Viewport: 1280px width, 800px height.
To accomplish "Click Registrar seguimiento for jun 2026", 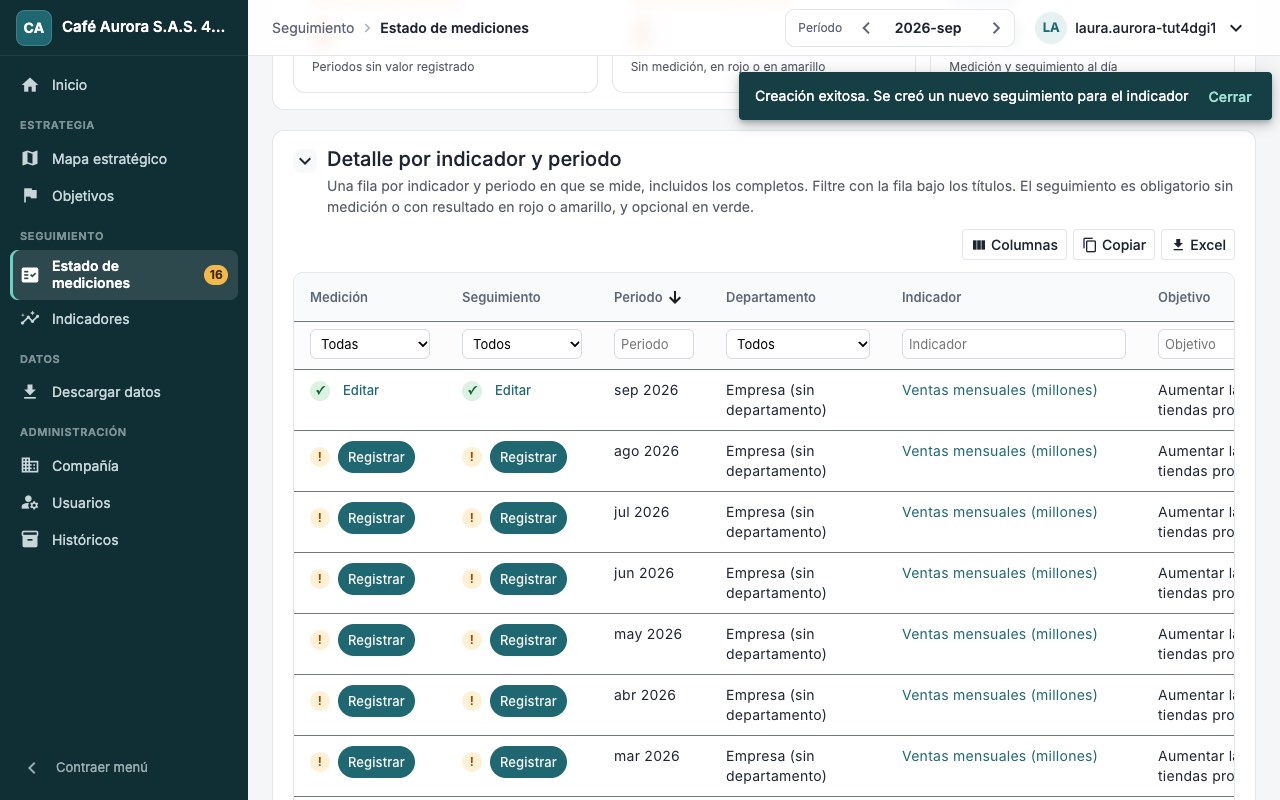I will pyautogui.click(x=528, y=579).
